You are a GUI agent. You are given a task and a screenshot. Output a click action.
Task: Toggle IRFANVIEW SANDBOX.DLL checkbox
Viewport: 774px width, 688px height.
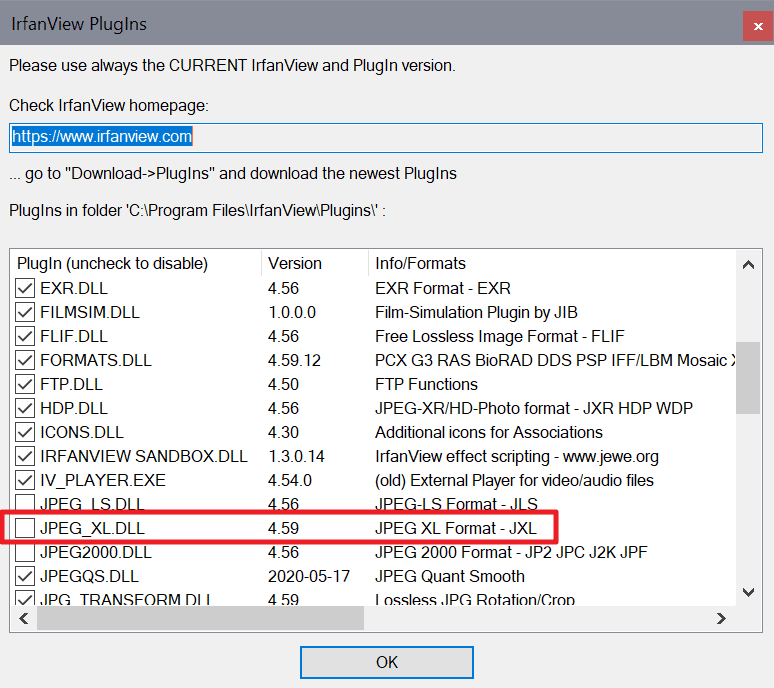tap(25, 457)
